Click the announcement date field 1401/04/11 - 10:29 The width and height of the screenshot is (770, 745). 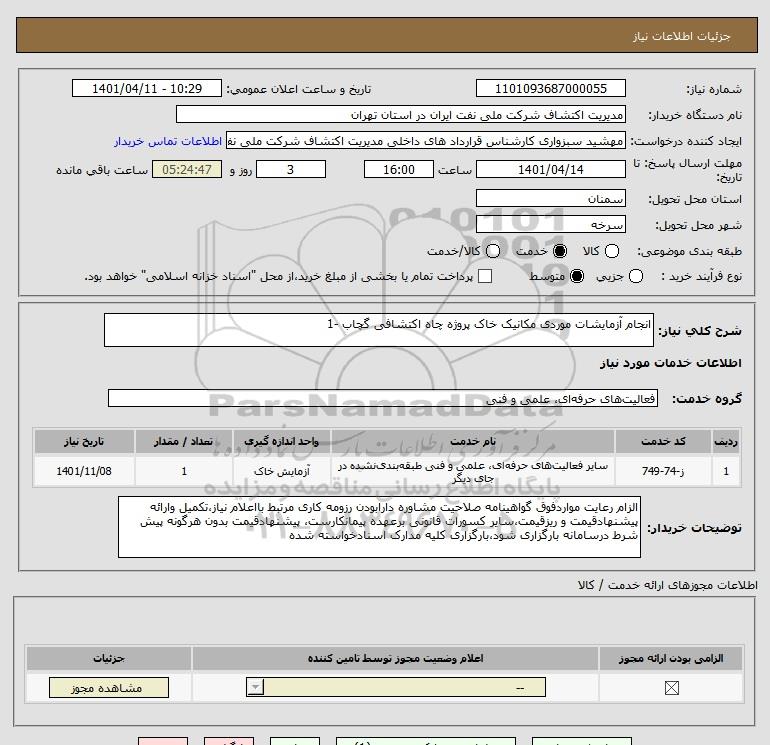click(x=147, y=88)
